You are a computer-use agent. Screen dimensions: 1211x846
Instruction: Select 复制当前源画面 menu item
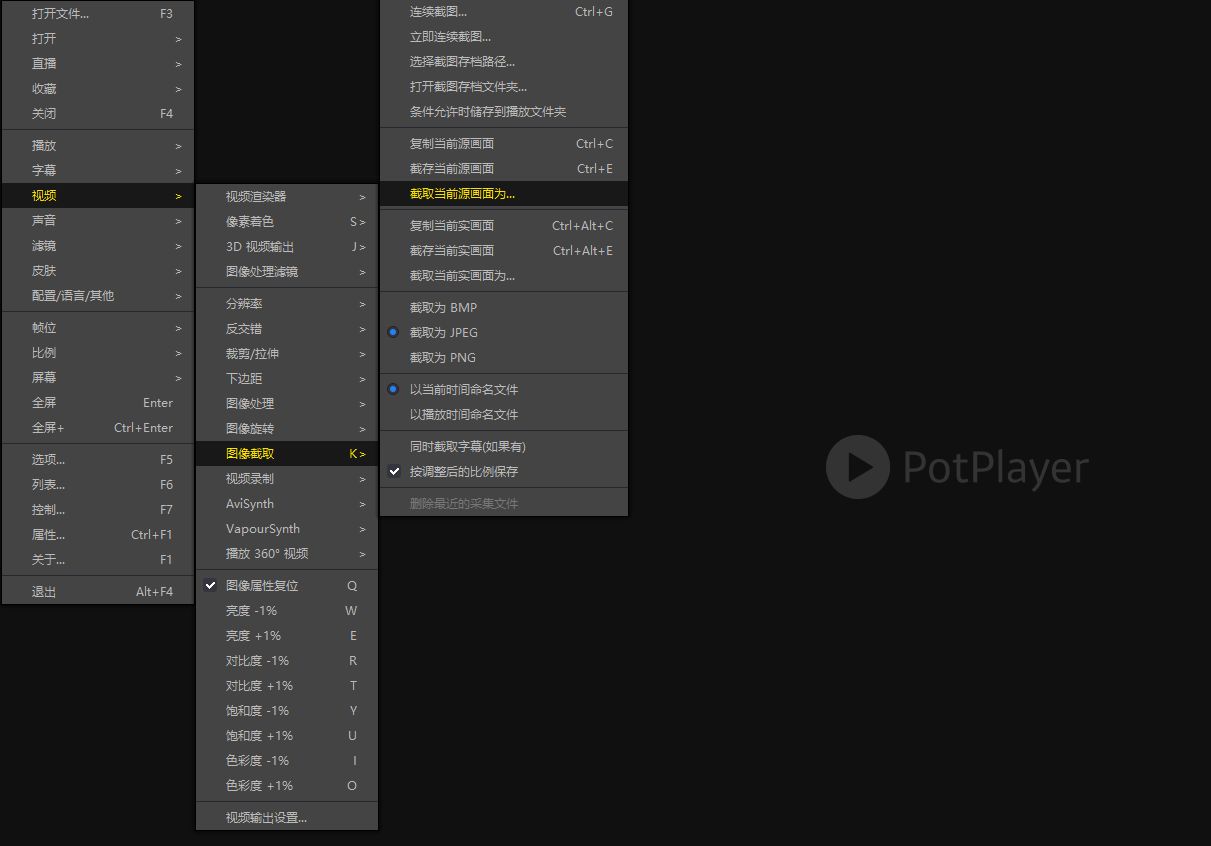504,143
